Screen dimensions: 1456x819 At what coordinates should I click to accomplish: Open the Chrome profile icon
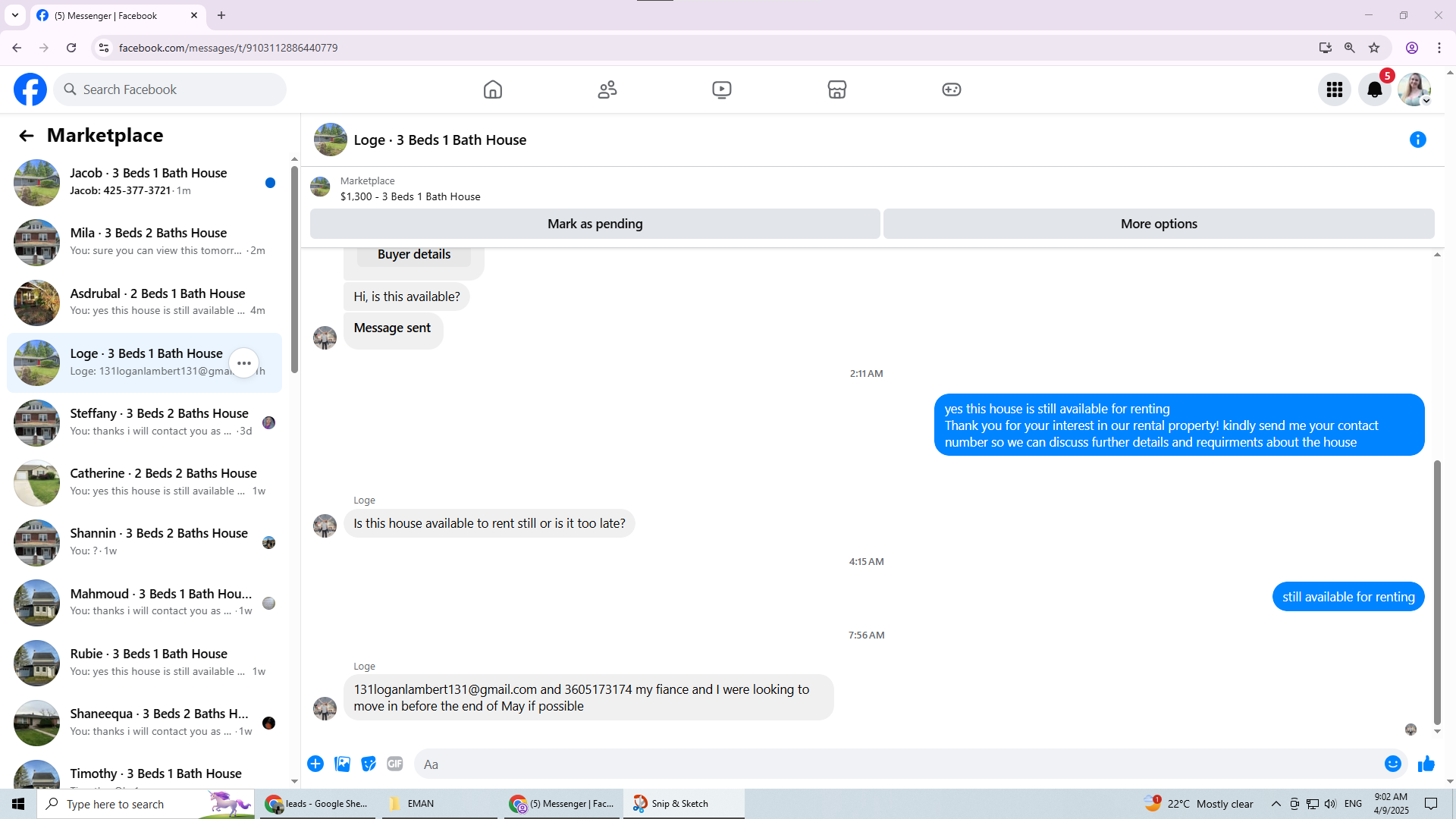(x=1412, y=48)
